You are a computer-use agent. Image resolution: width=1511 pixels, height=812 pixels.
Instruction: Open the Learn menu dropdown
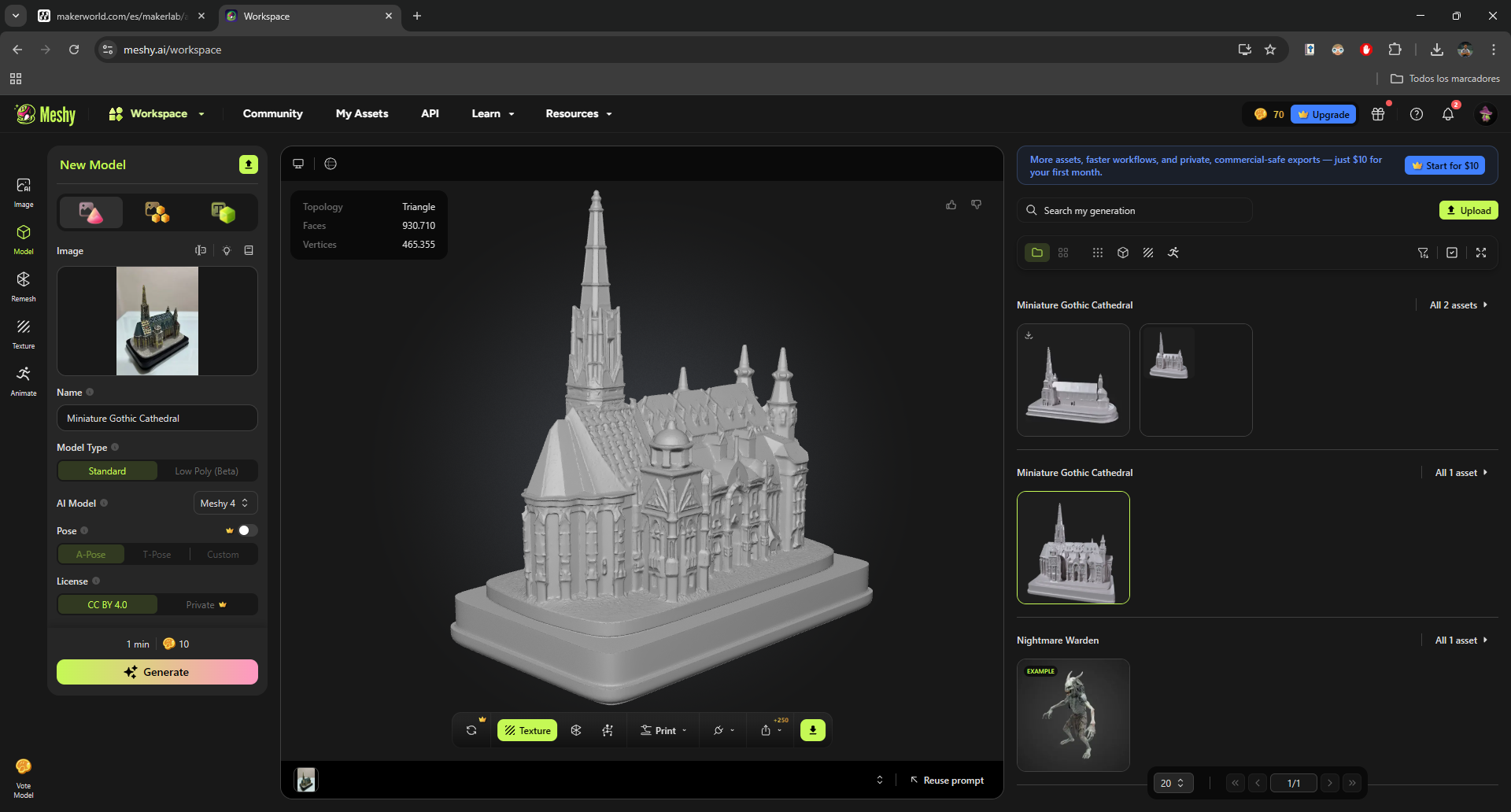492,113
